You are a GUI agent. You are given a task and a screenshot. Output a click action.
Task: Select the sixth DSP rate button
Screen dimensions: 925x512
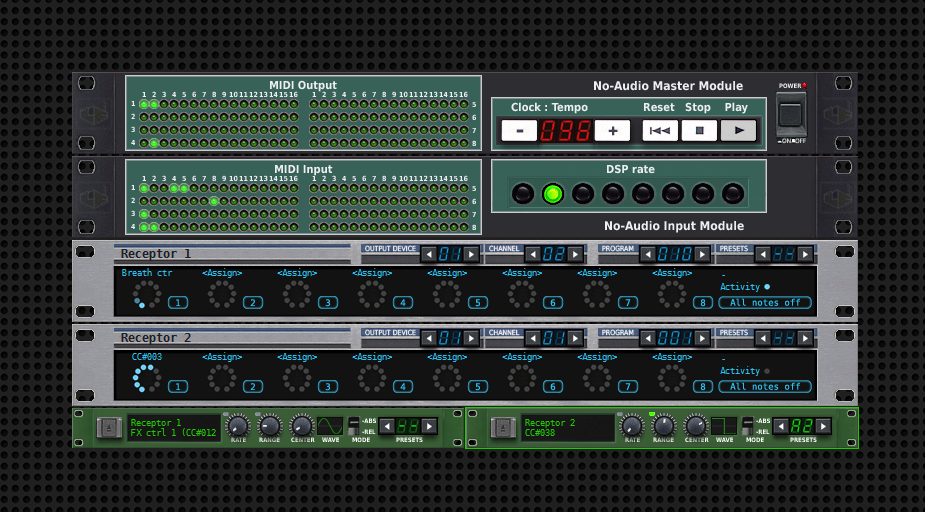coord(673,193)
